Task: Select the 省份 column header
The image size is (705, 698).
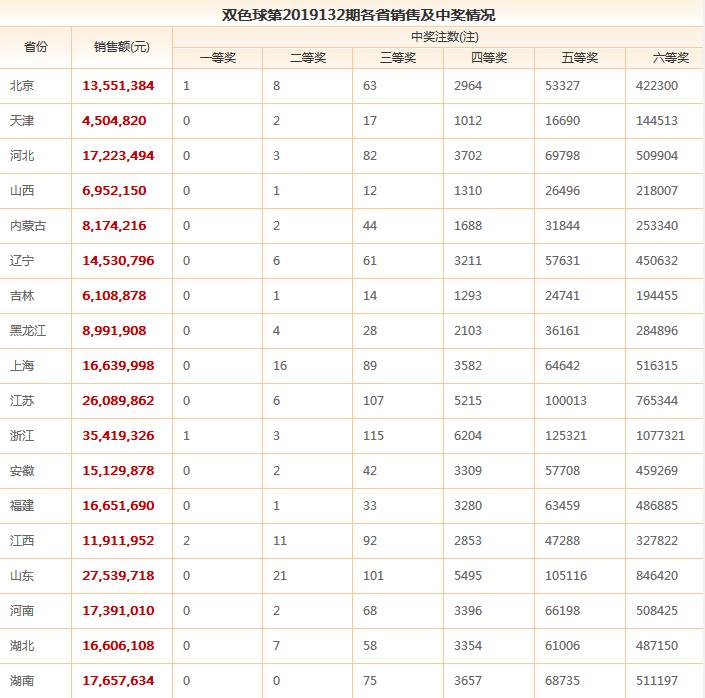Action: click(36, 47)
